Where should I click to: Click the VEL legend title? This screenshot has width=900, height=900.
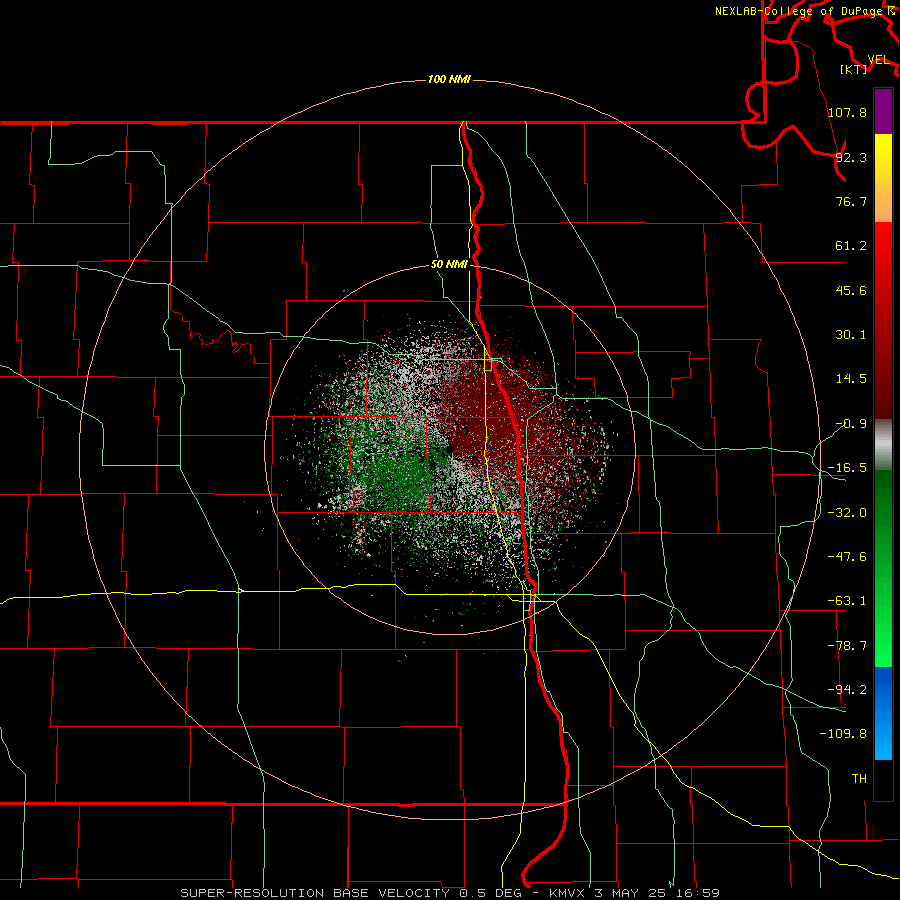tap(878, 60)
